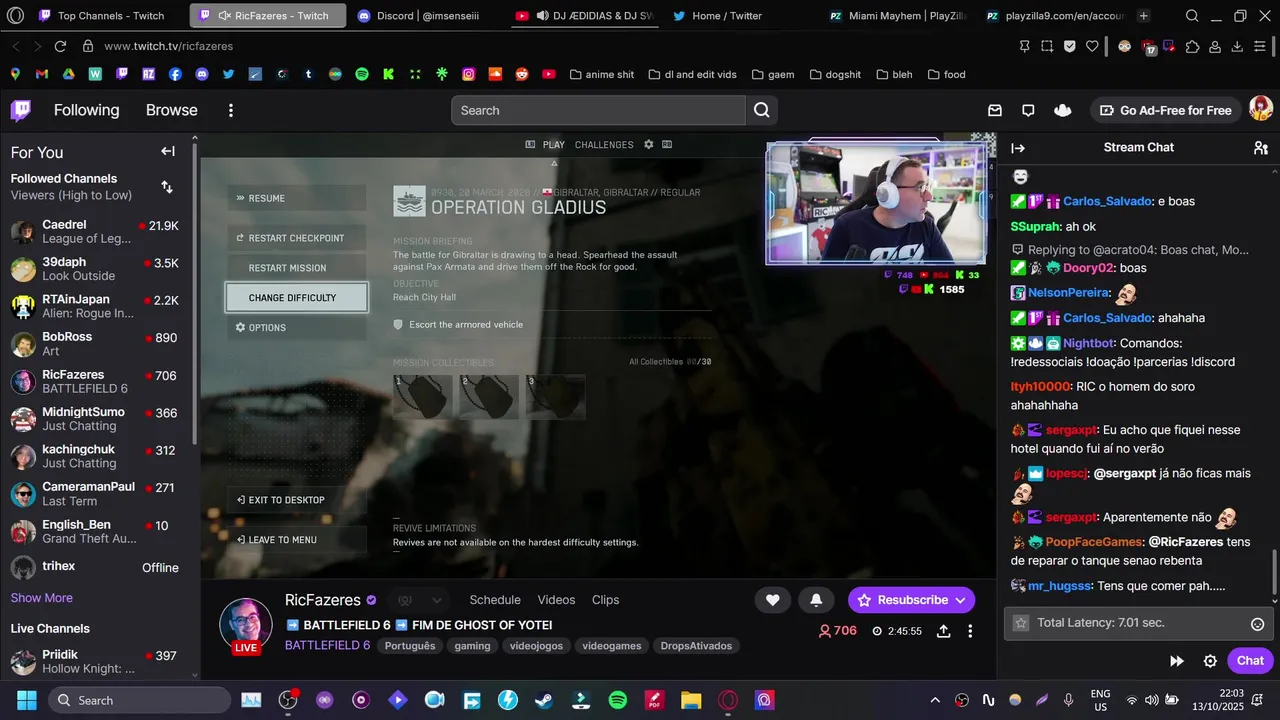Click Go Ad-Free for Free button
The height and width of the screenshot is (720, 1280).
coord(1165,110)
